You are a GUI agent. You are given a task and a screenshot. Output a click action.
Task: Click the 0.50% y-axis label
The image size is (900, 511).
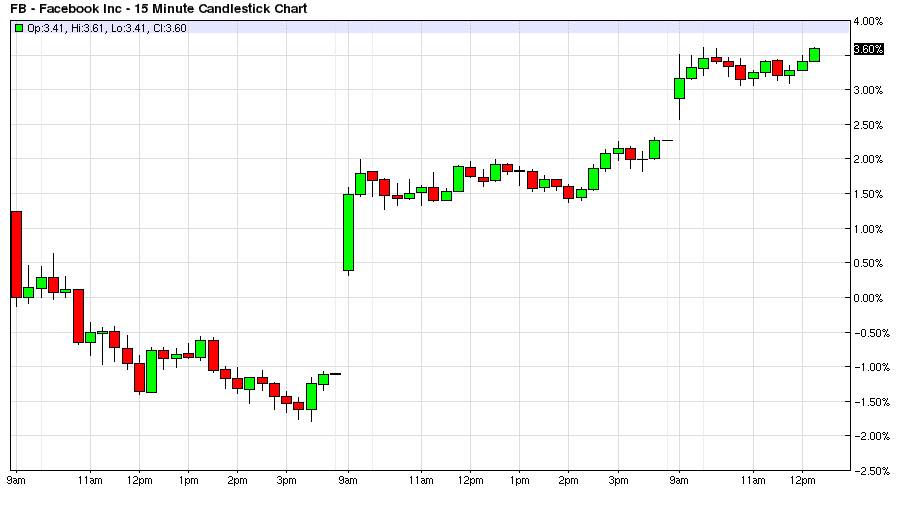click(868, 264)
